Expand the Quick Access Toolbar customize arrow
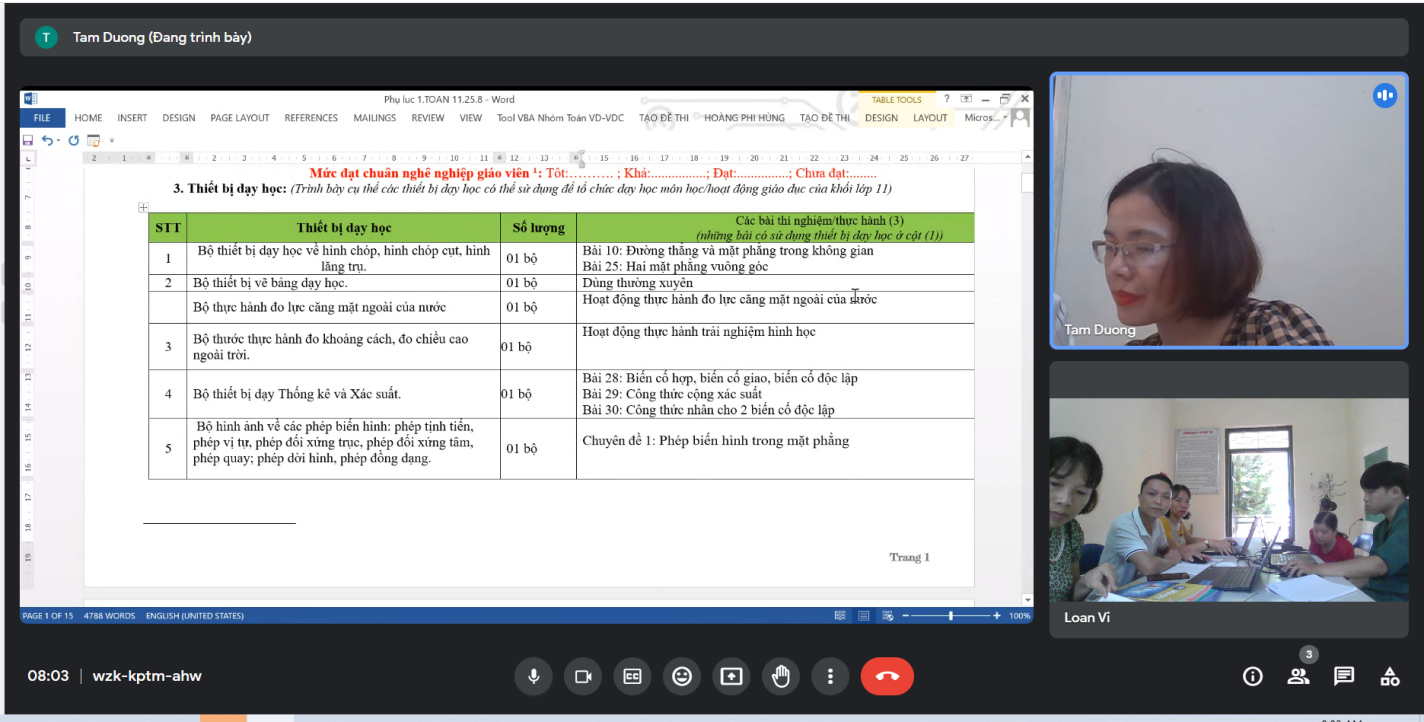Screen dimensions: 1424x722 coord(112,141)
